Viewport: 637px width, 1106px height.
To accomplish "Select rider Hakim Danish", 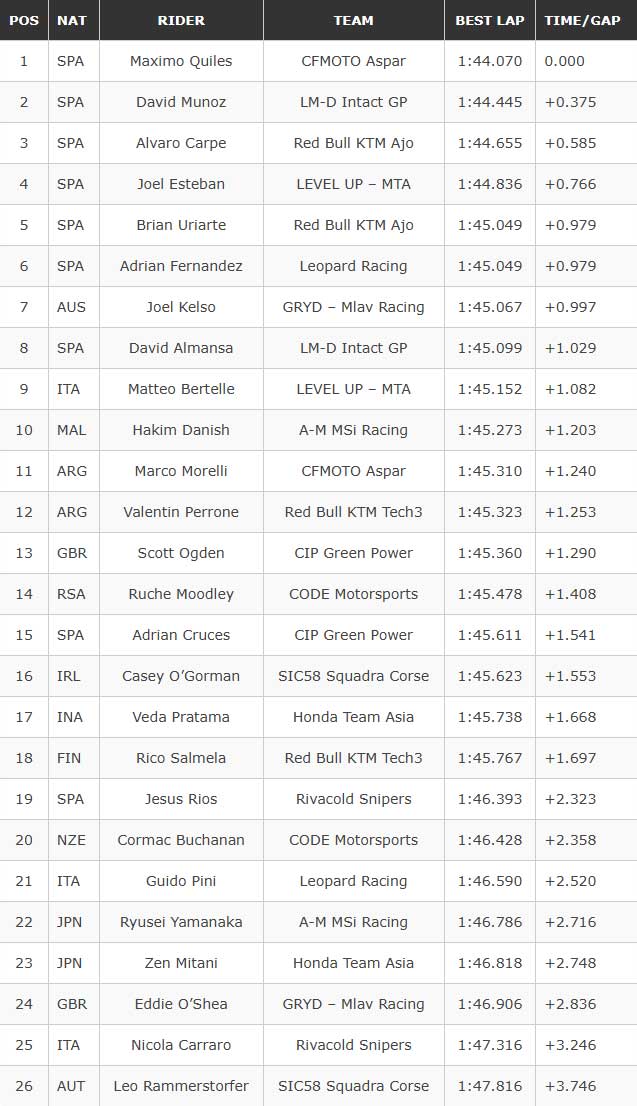I will (181, 430).
